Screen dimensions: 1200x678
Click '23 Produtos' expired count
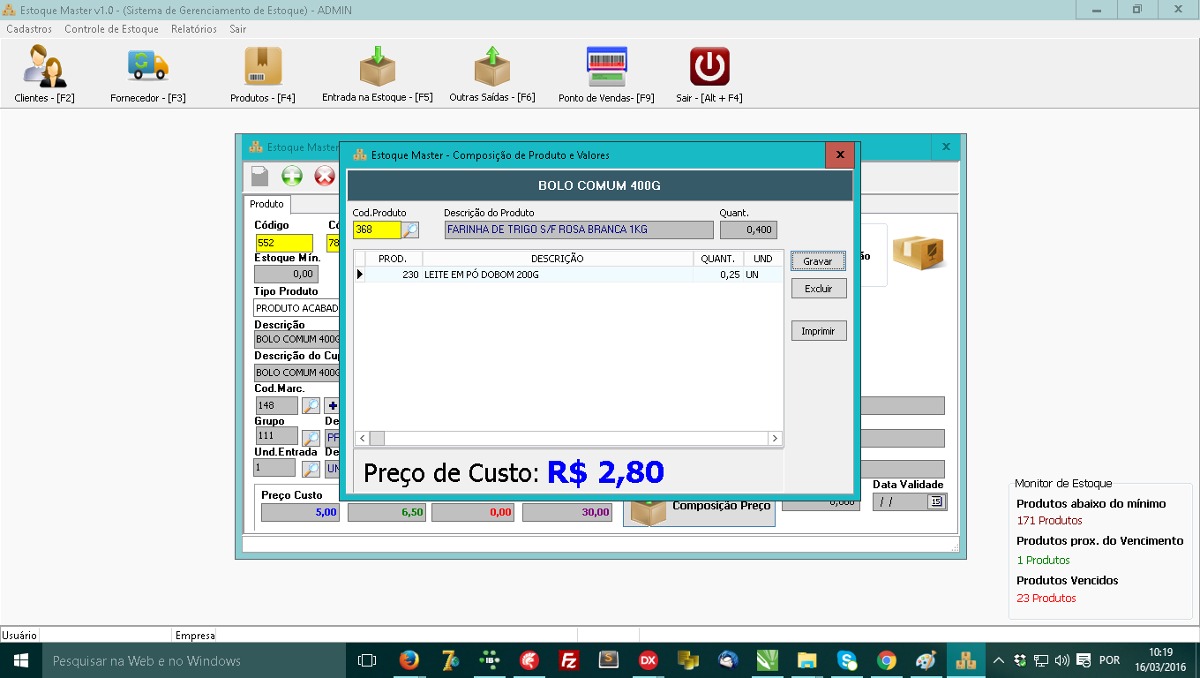[1046, 598]
